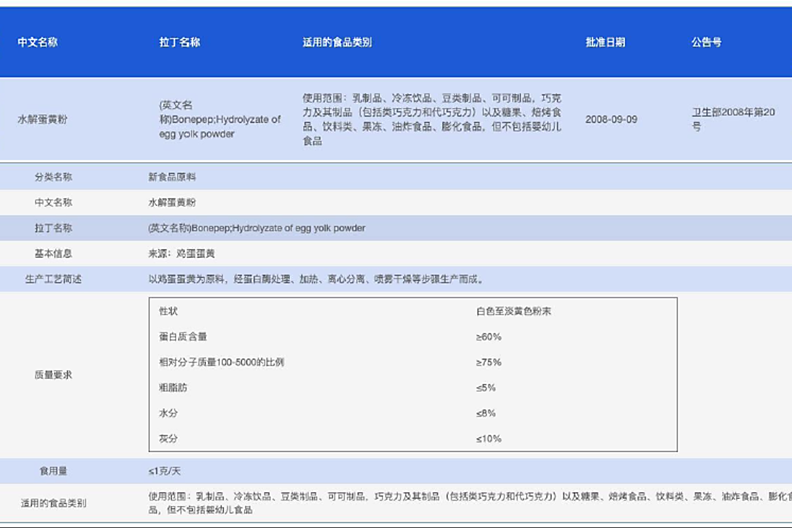Click the 拉丁名称 column header

[x=179, y=43]
